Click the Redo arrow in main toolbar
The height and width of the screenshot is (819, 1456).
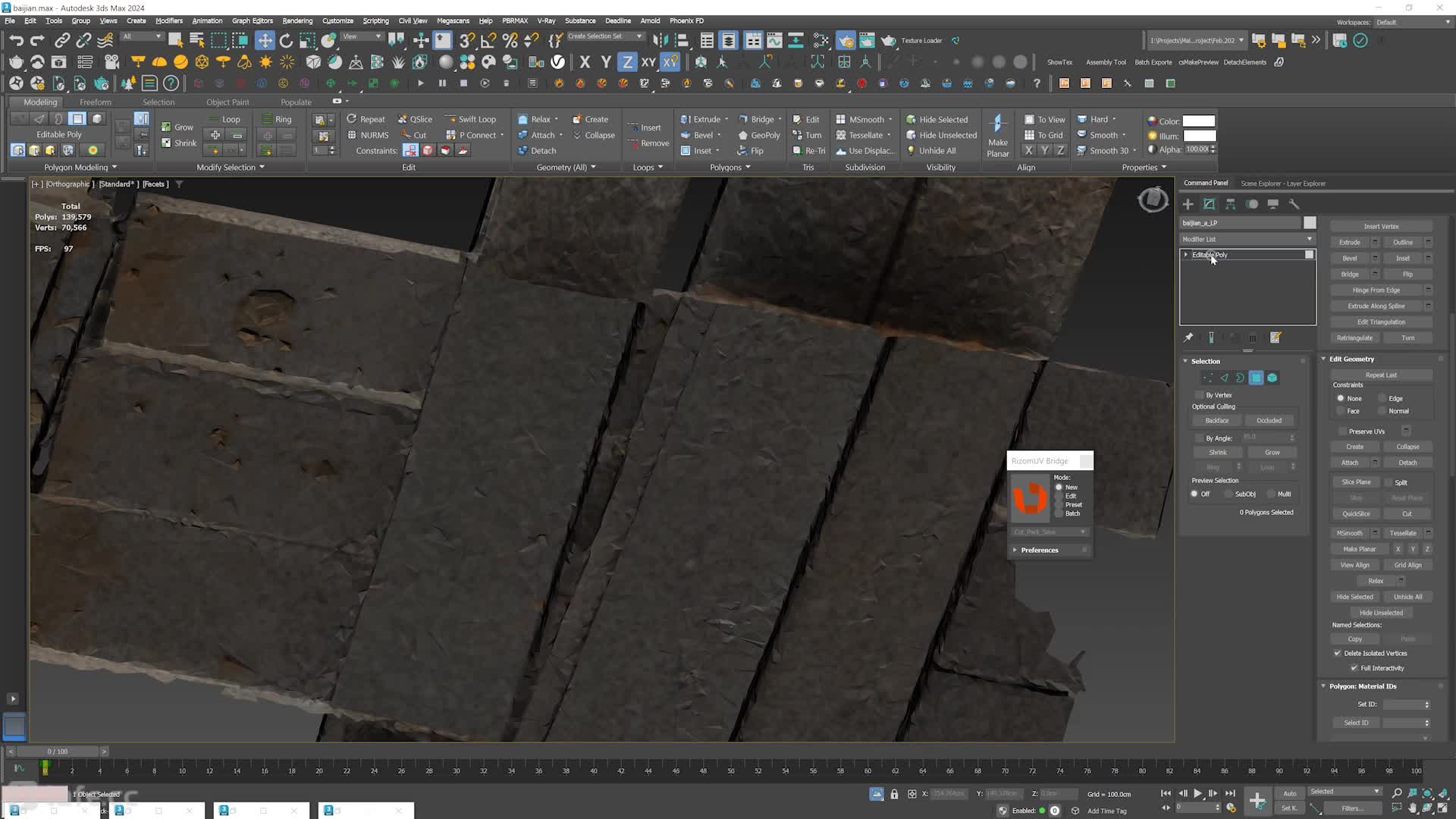click(37, 40)
